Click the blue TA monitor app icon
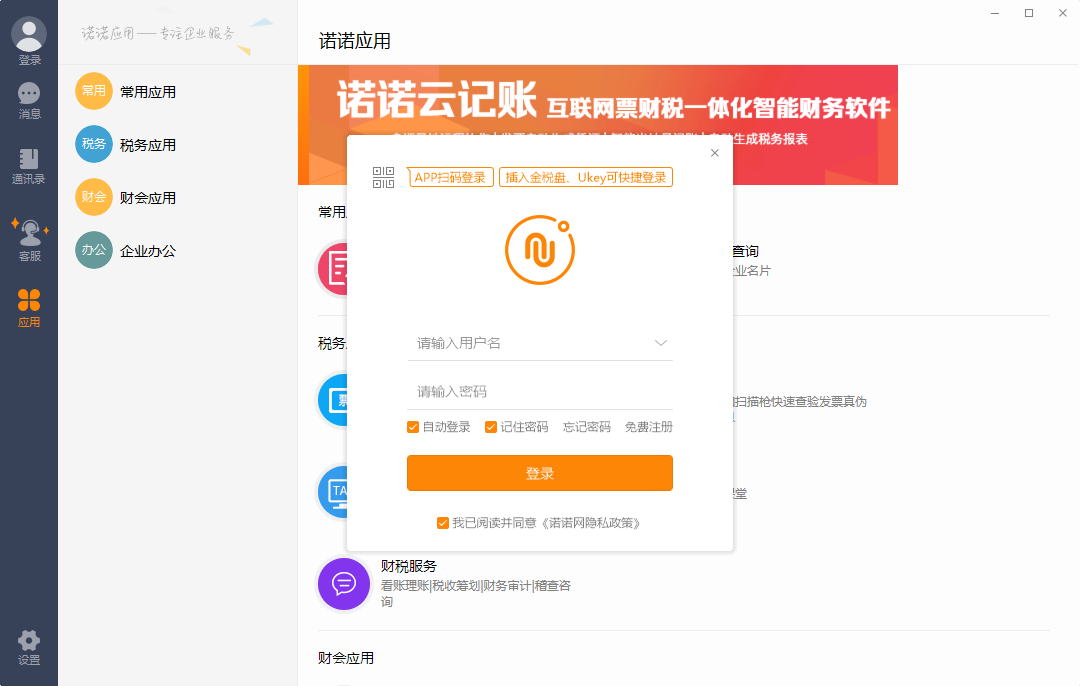 click(x=334, y=492)
